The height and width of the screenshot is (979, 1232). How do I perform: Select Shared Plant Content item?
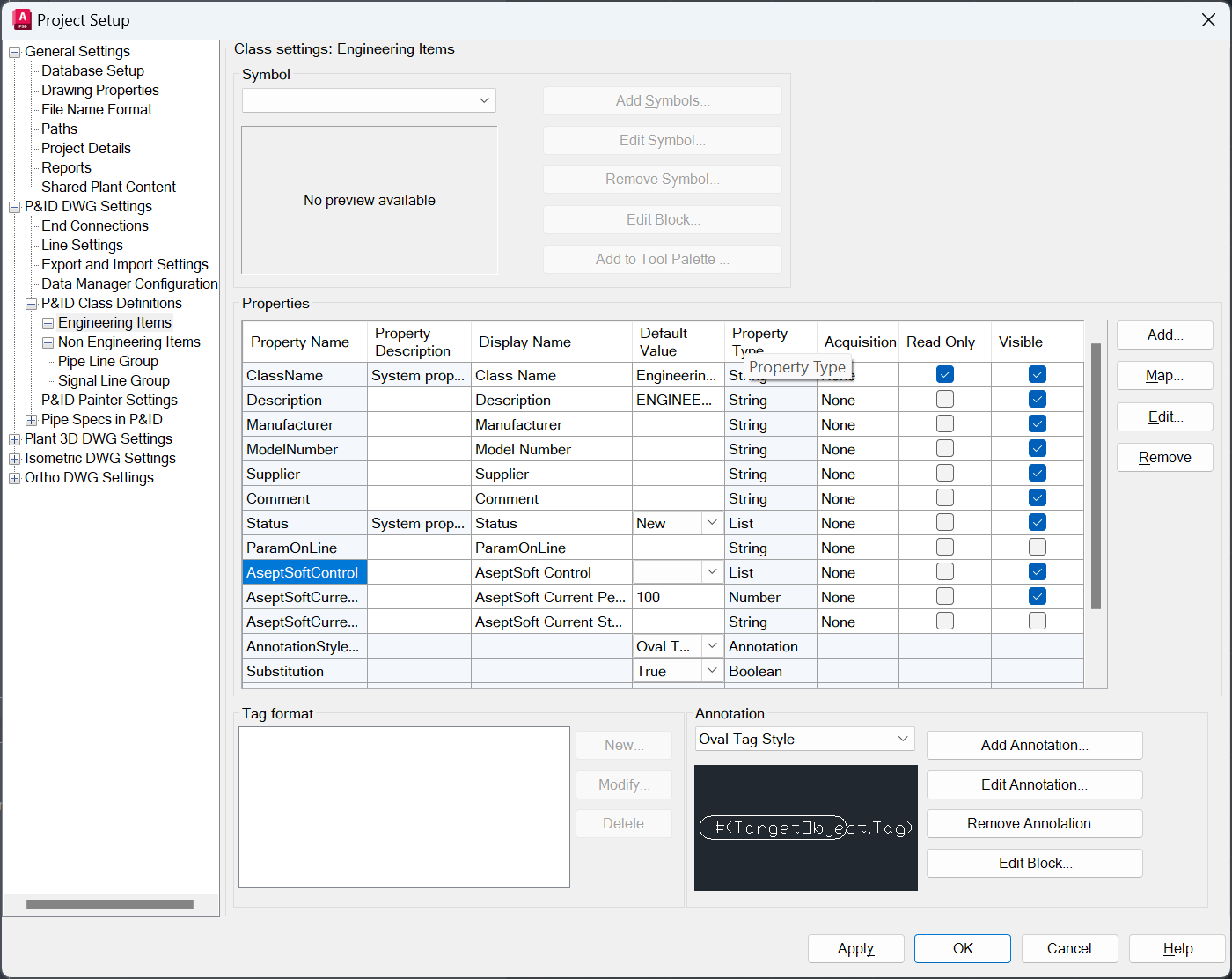point(108,187)
